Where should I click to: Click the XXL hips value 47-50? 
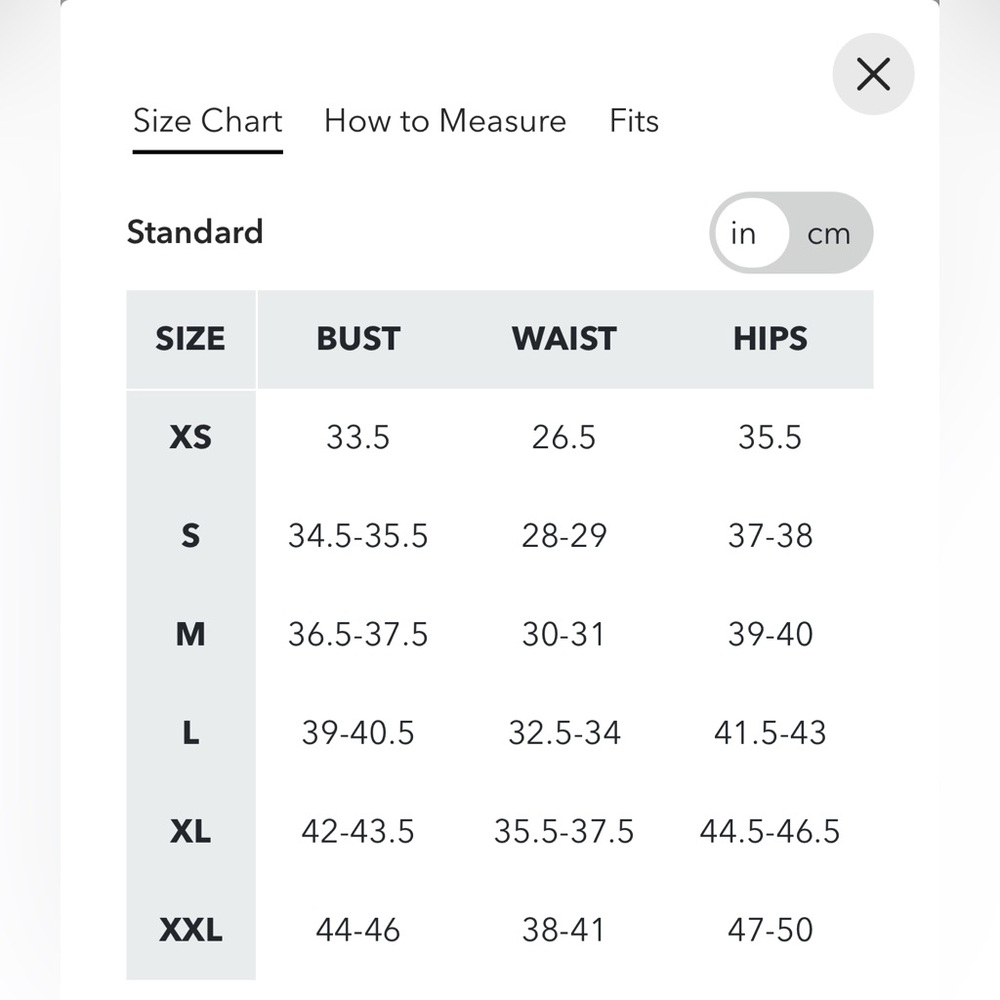click(770, 930)
